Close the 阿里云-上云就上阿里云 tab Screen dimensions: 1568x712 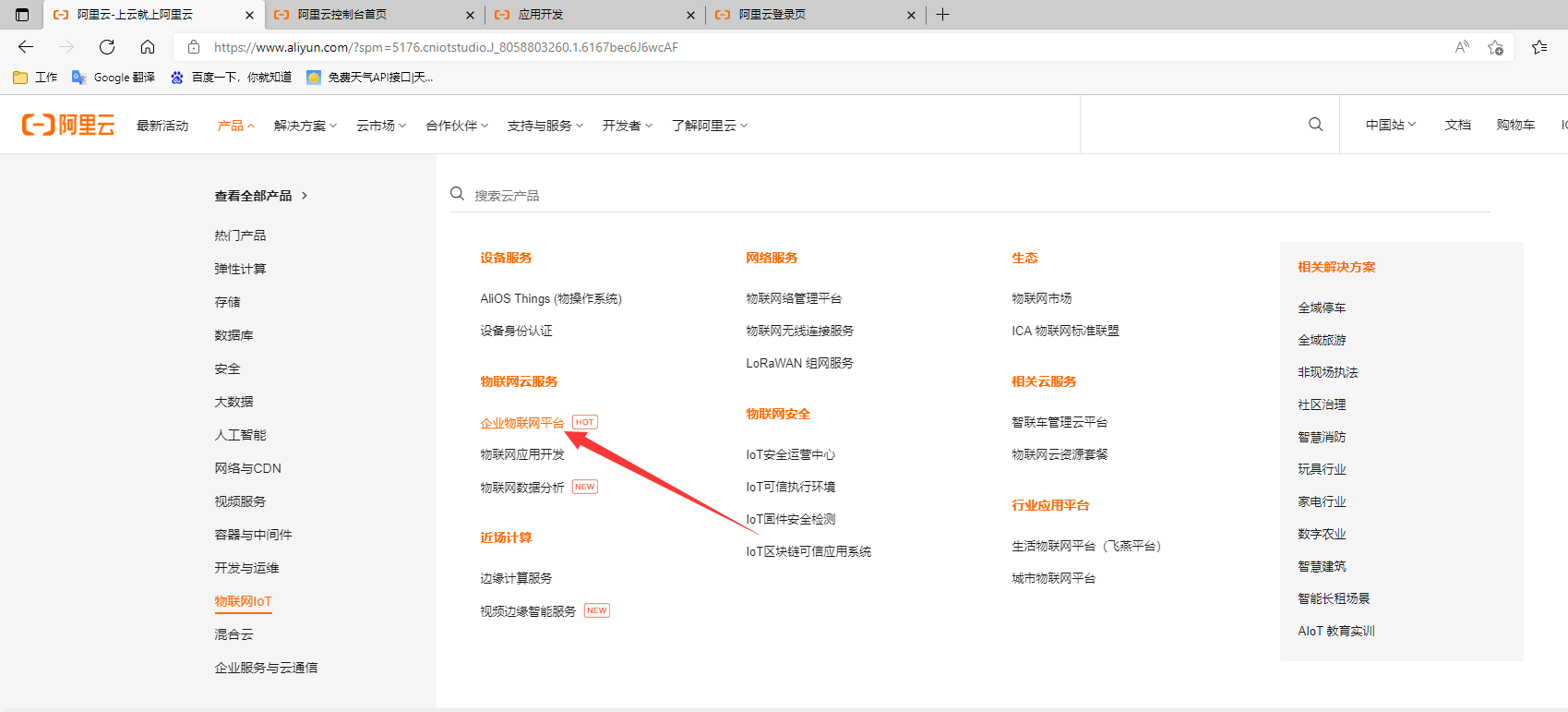249,15
